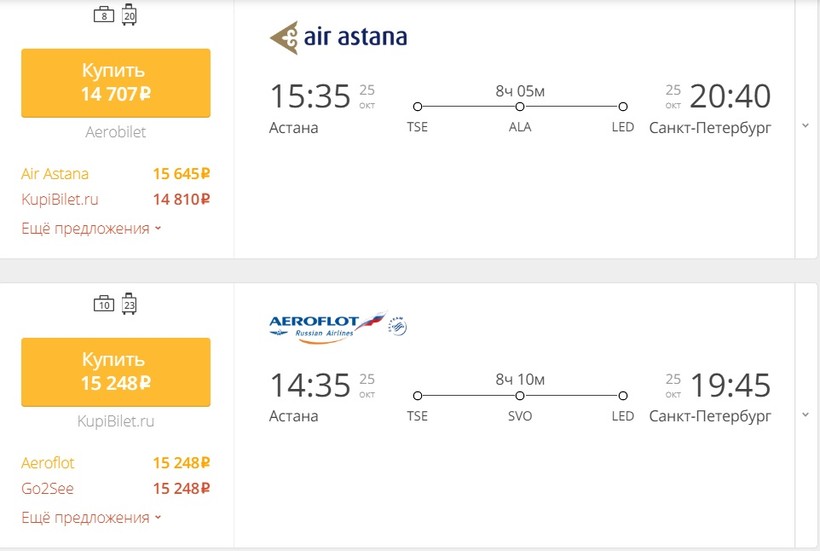Click the ALA stopover point on route
Image resolution: width=820 pixels, height=551 pixels.
[x=520, y=107]
